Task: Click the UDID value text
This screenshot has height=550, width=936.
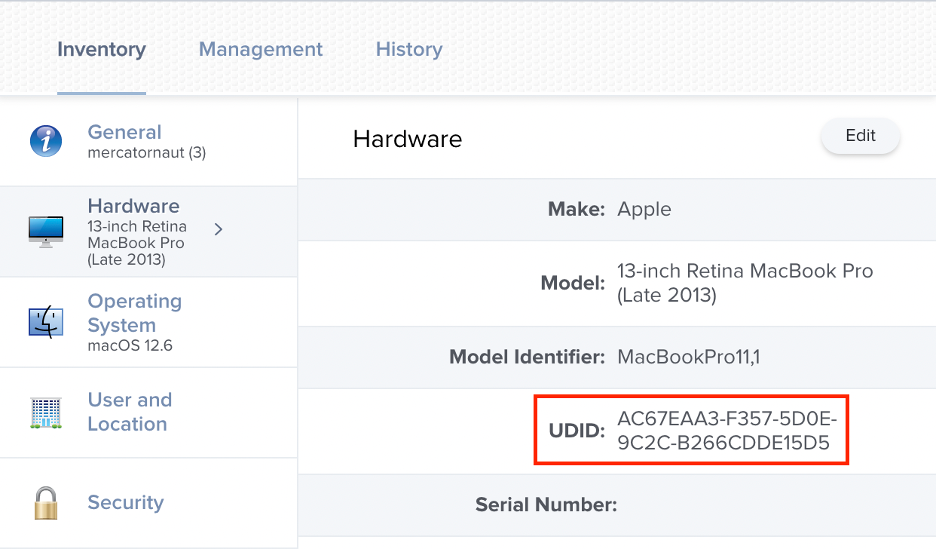Action: click(727, 431)
